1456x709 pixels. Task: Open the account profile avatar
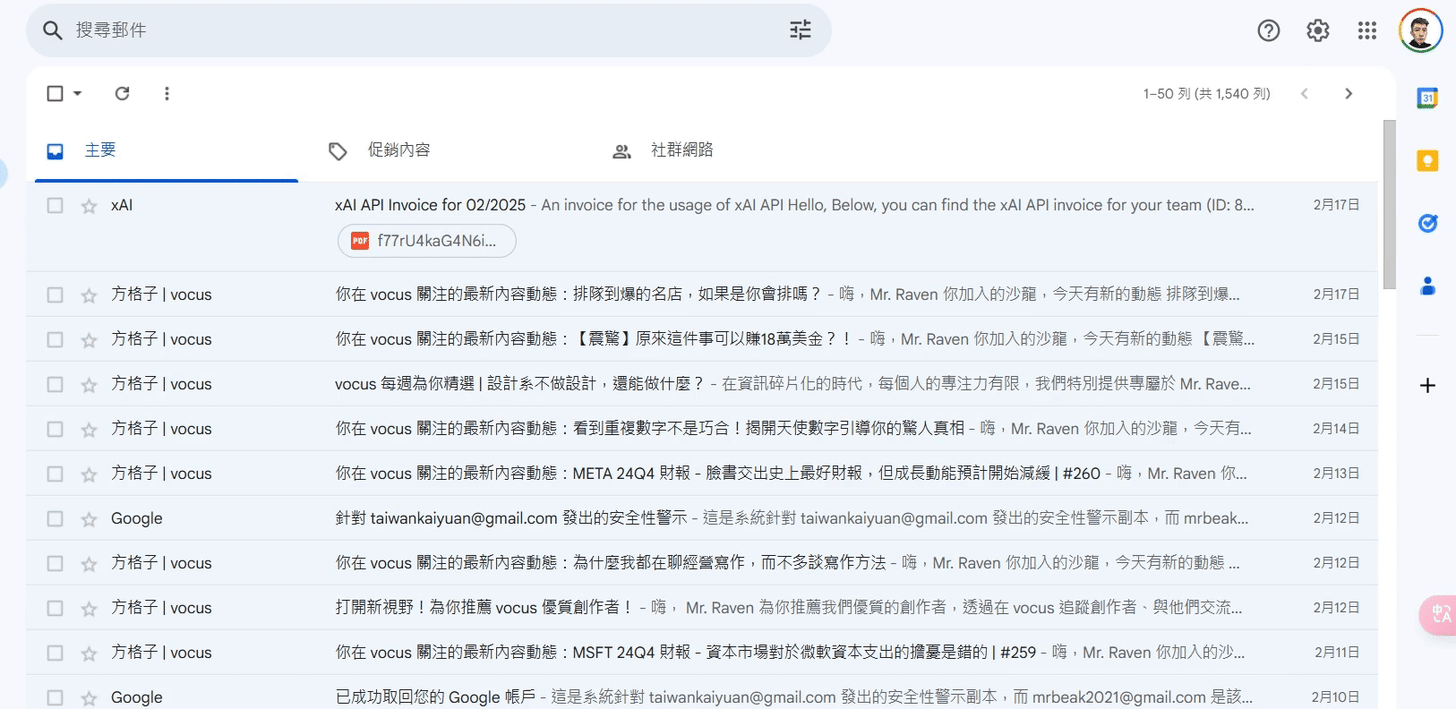[1420, 31]
